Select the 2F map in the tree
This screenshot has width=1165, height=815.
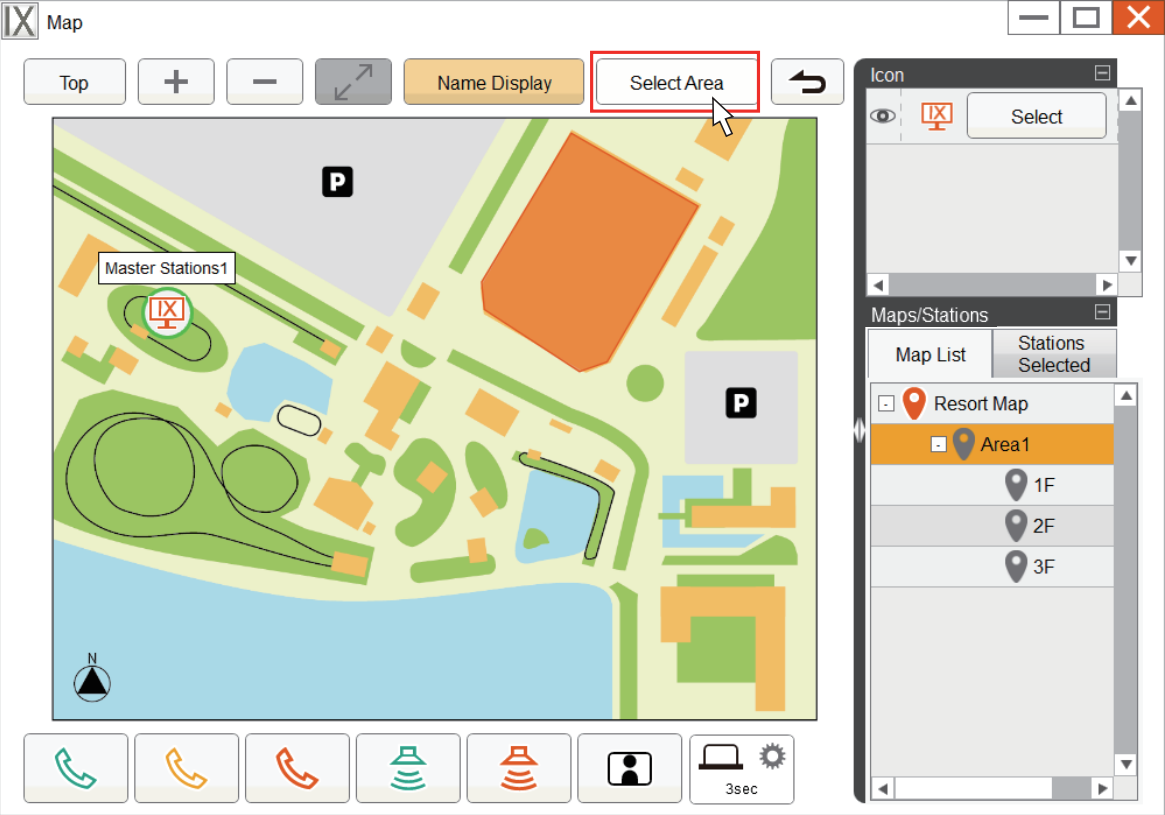(1043, 526)
